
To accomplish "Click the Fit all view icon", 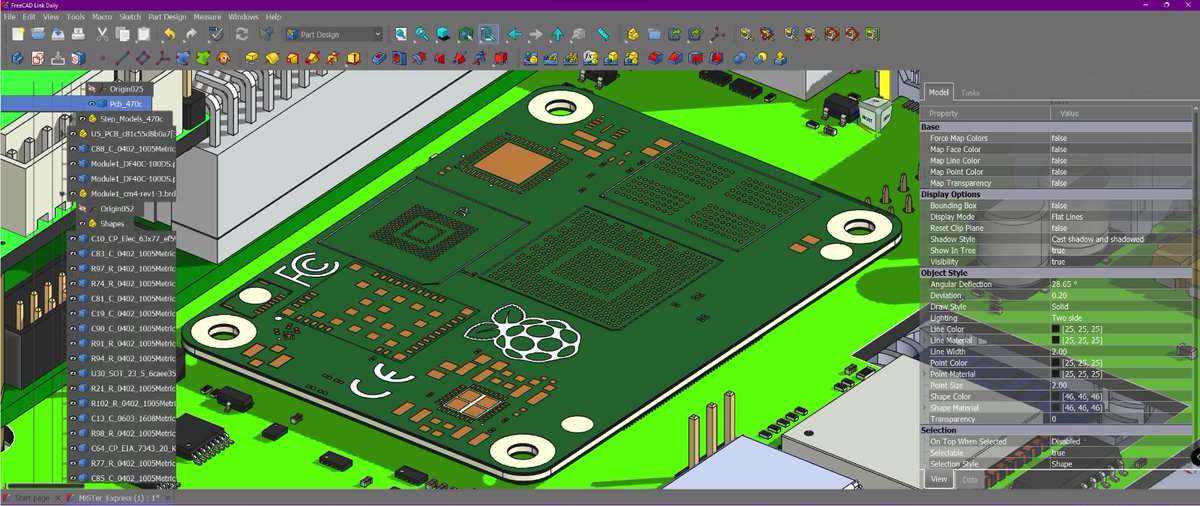I will (x=400, y=34).
